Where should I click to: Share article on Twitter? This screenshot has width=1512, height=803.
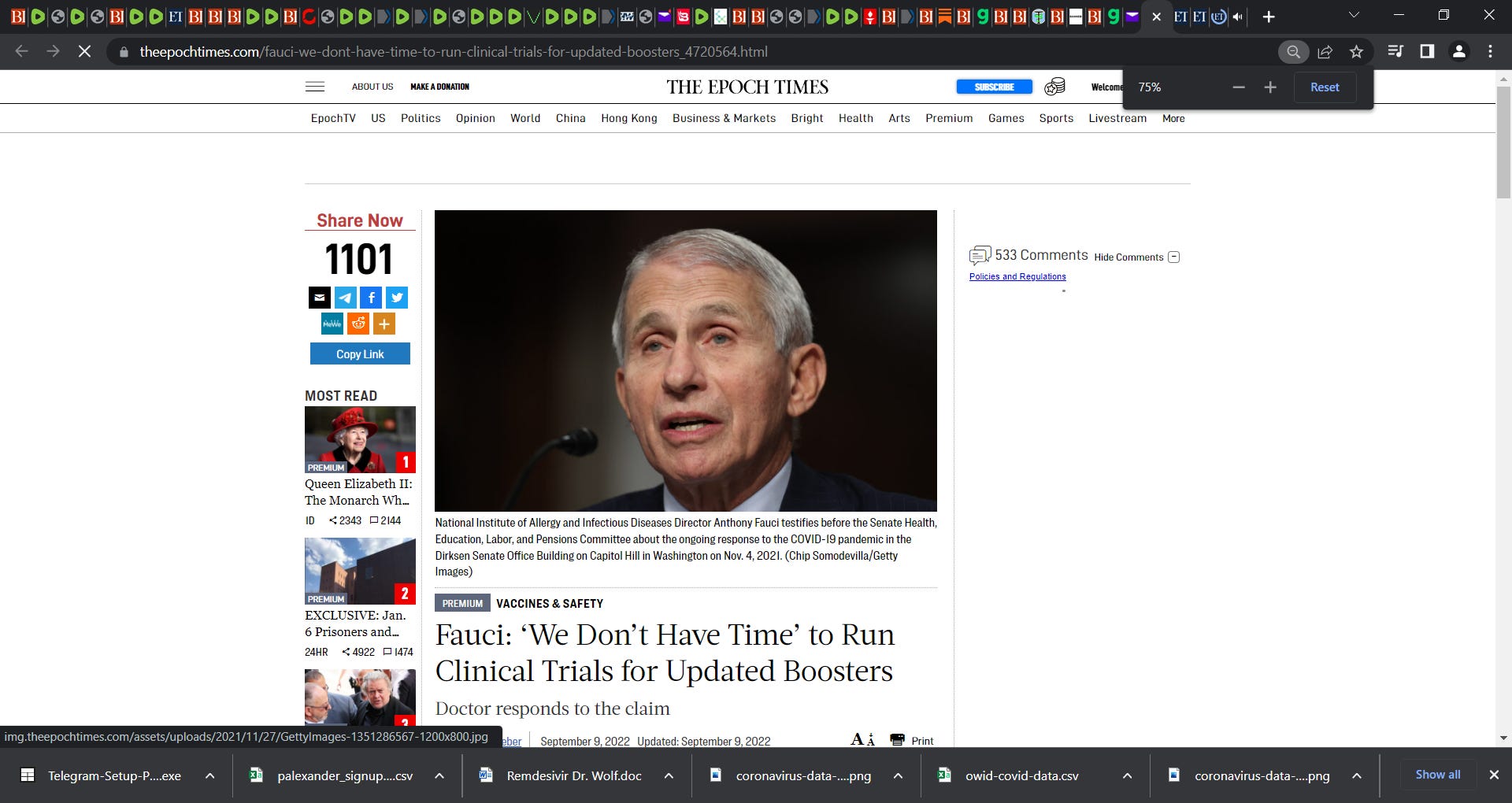click(x=397, y=298)
